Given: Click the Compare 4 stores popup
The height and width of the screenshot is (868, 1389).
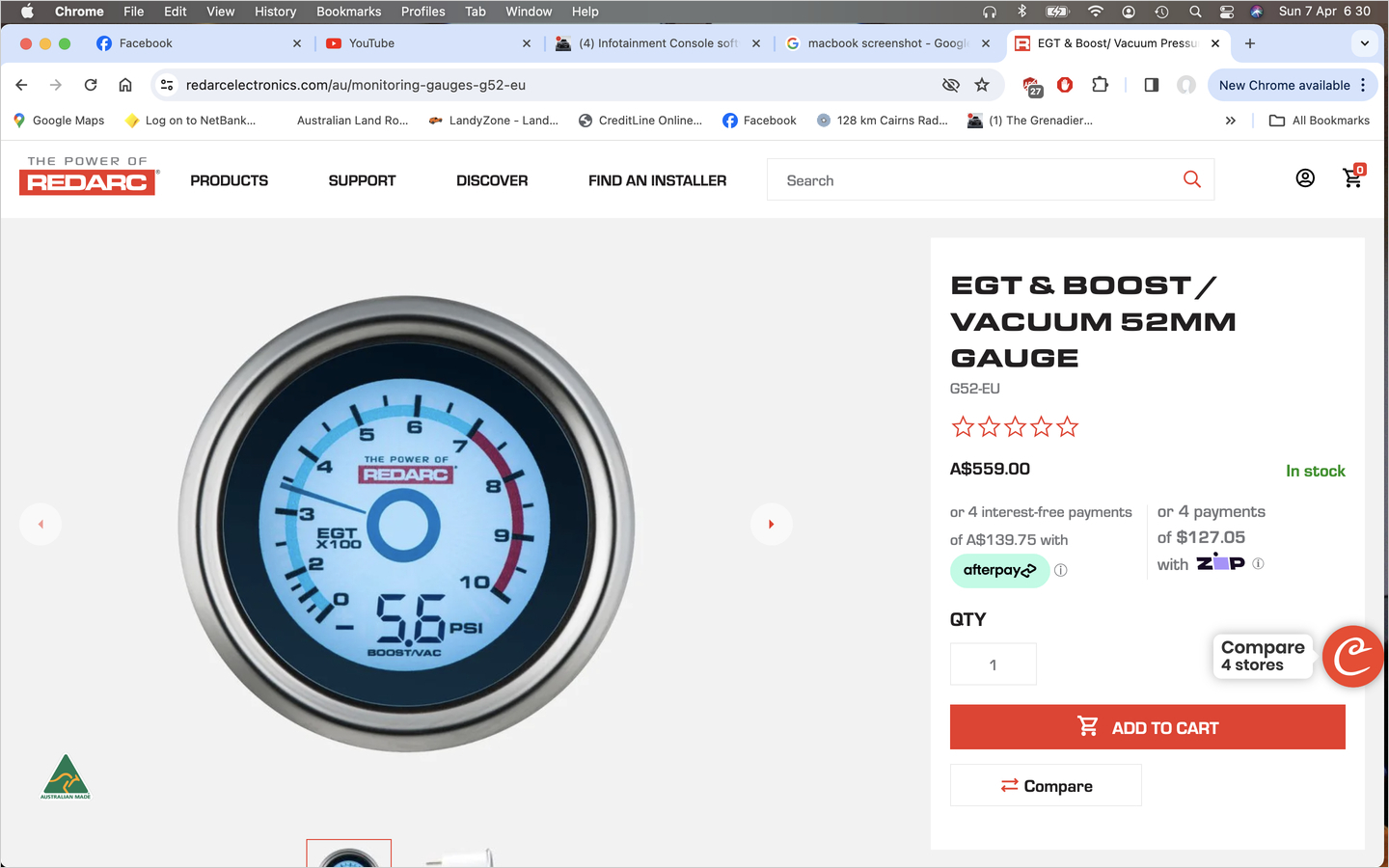Looking at the screenshot, I should click(1263, 656).
